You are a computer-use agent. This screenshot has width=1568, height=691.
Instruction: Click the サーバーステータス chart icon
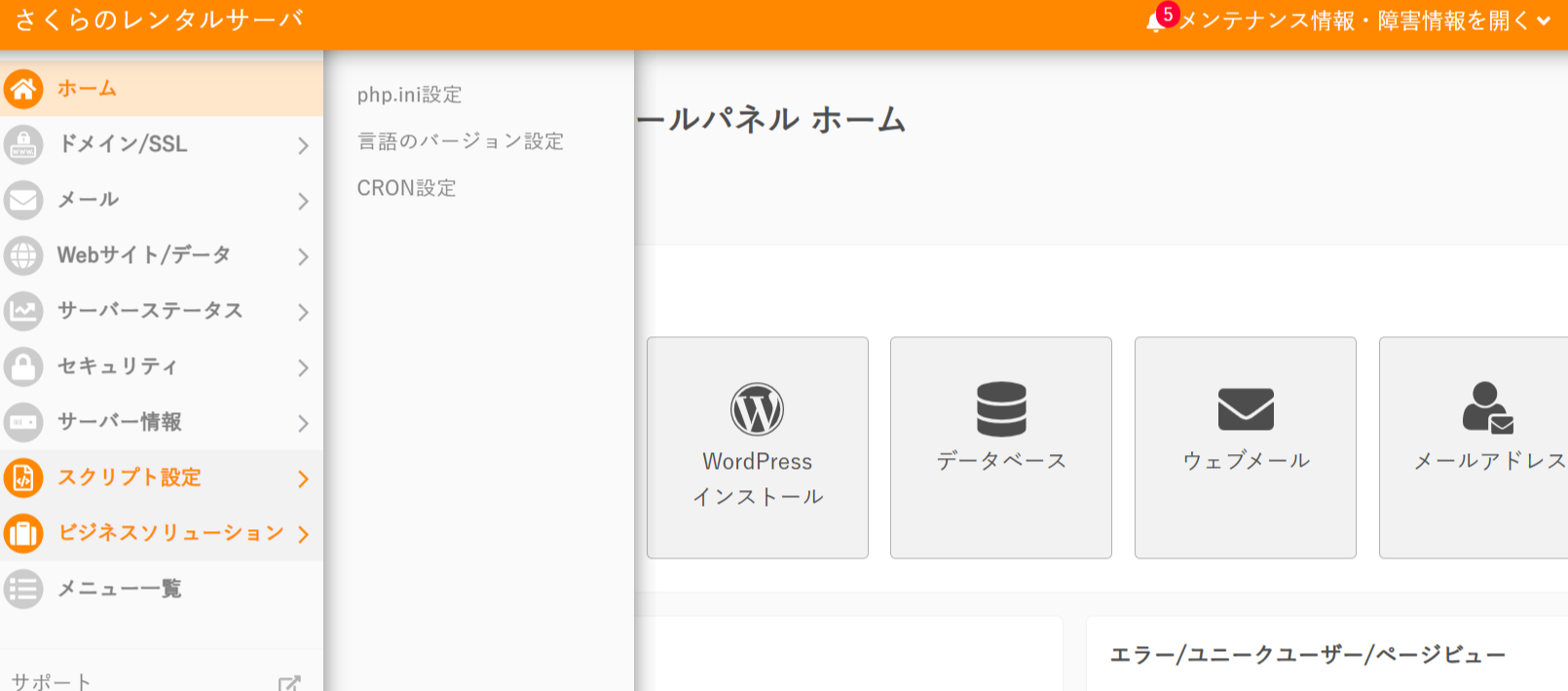coord(23,311)
